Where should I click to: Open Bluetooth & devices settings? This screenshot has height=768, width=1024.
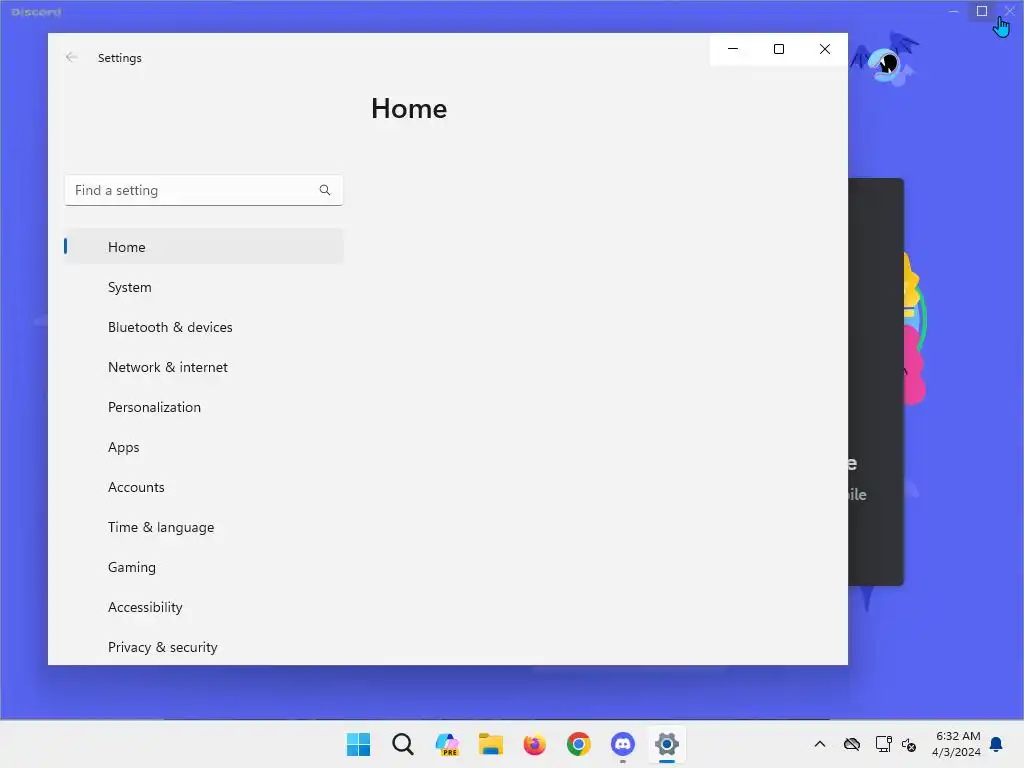(x=204, y=327)
